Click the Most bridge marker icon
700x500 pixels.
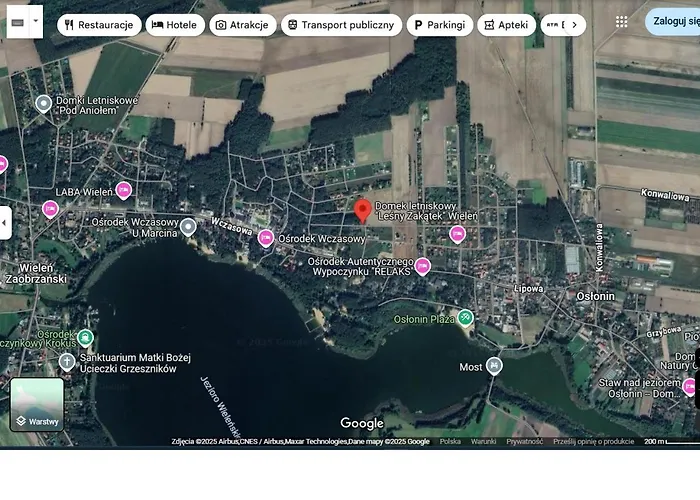coord(494,366)
